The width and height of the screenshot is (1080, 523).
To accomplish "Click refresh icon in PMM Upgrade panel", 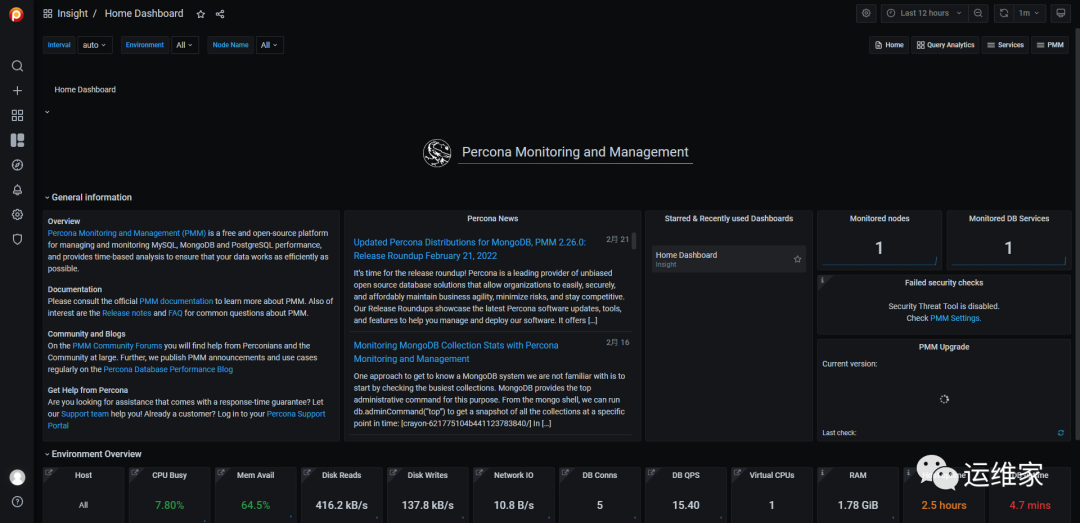I will (x=1061, y=433).
